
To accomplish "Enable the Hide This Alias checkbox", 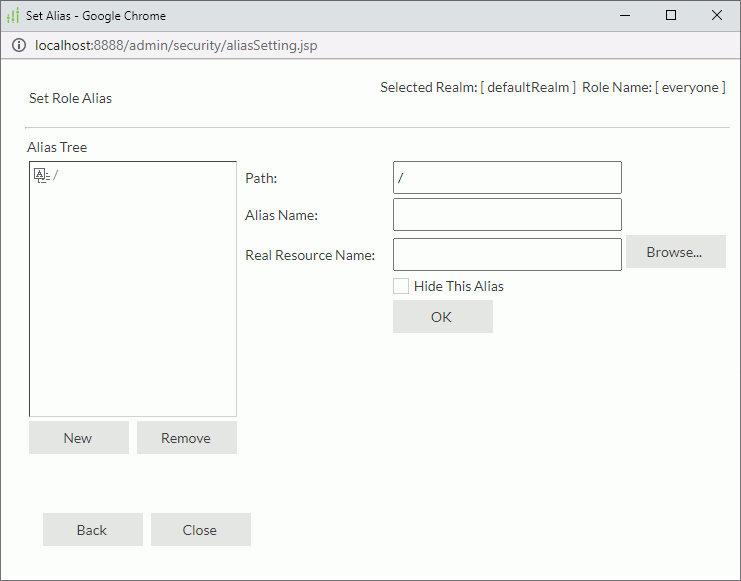I will (x=401, y=286).
